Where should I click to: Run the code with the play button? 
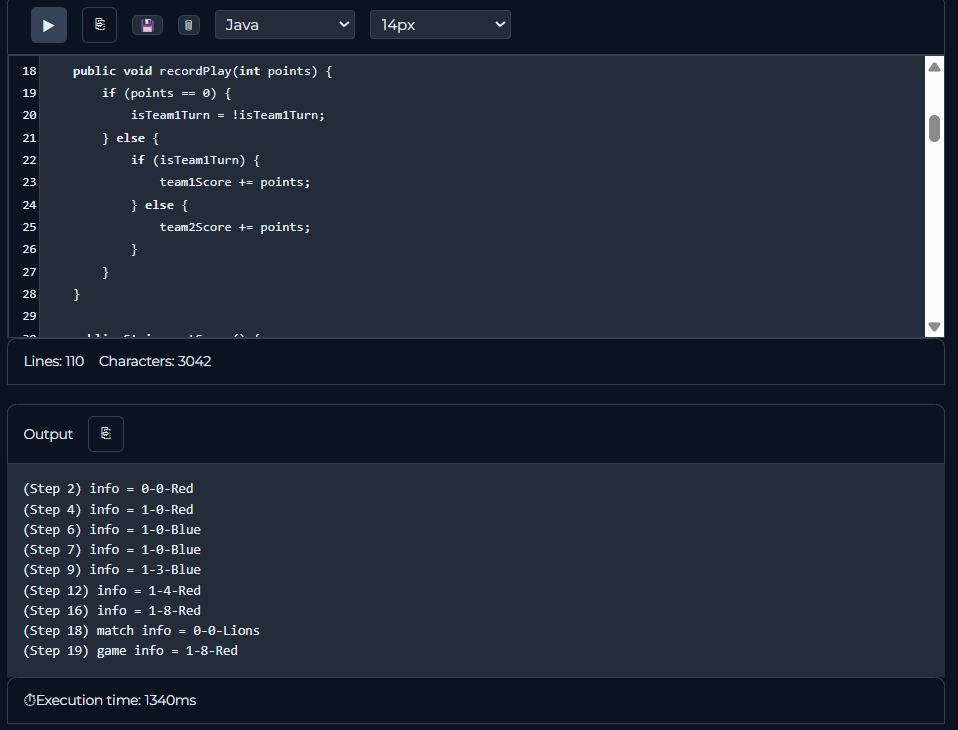[x=48, y=25]
